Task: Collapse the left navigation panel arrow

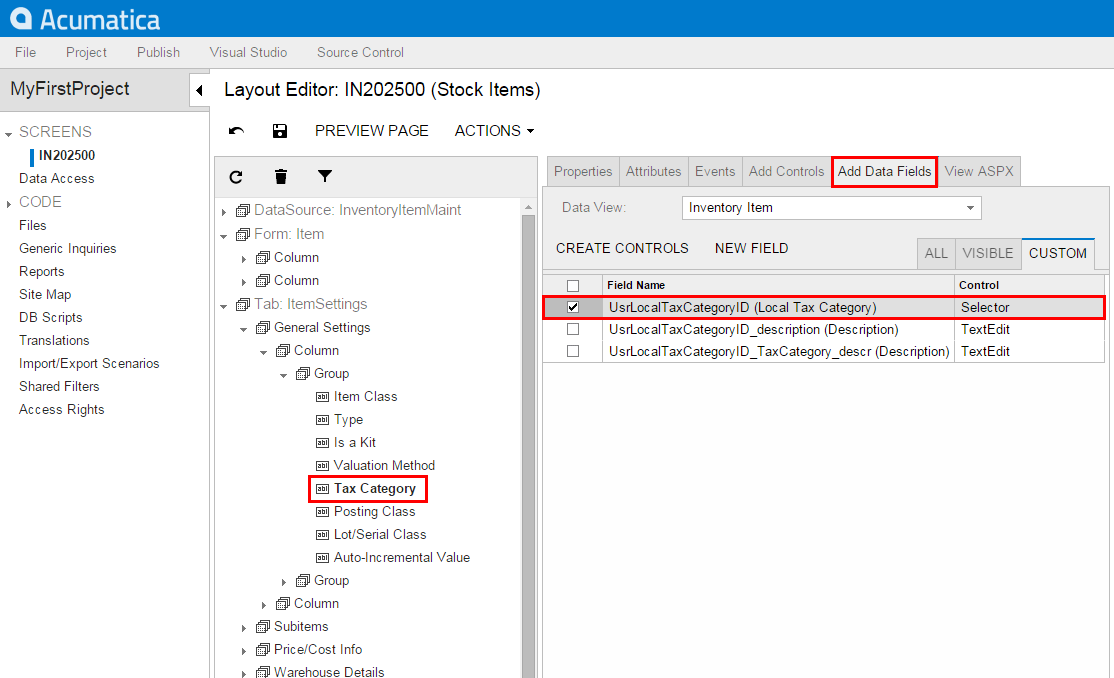Action: tap(199, 91)
